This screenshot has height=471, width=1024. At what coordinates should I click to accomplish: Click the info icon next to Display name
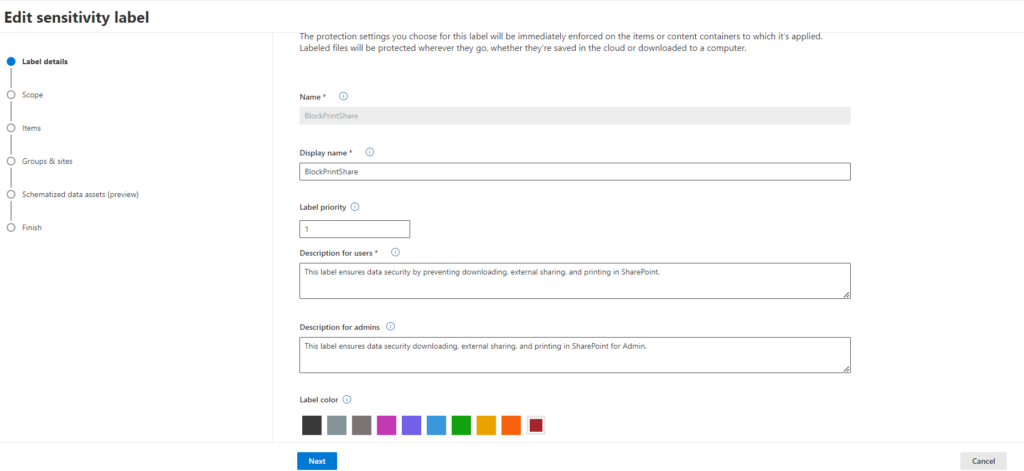pos(369,152)
